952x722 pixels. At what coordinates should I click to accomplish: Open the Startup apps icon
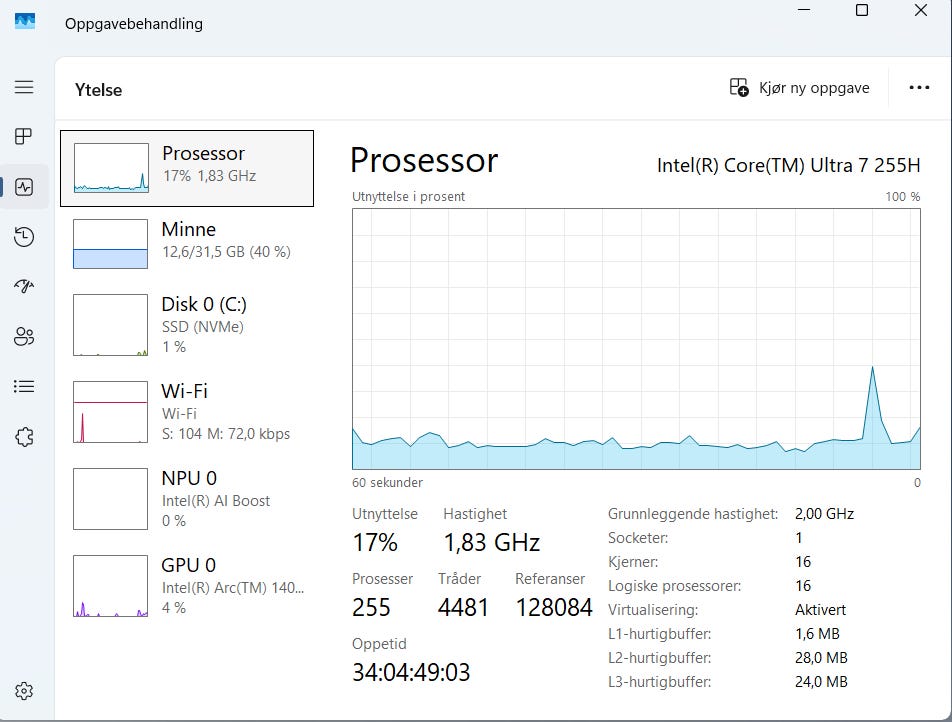[x=24, y=286]
